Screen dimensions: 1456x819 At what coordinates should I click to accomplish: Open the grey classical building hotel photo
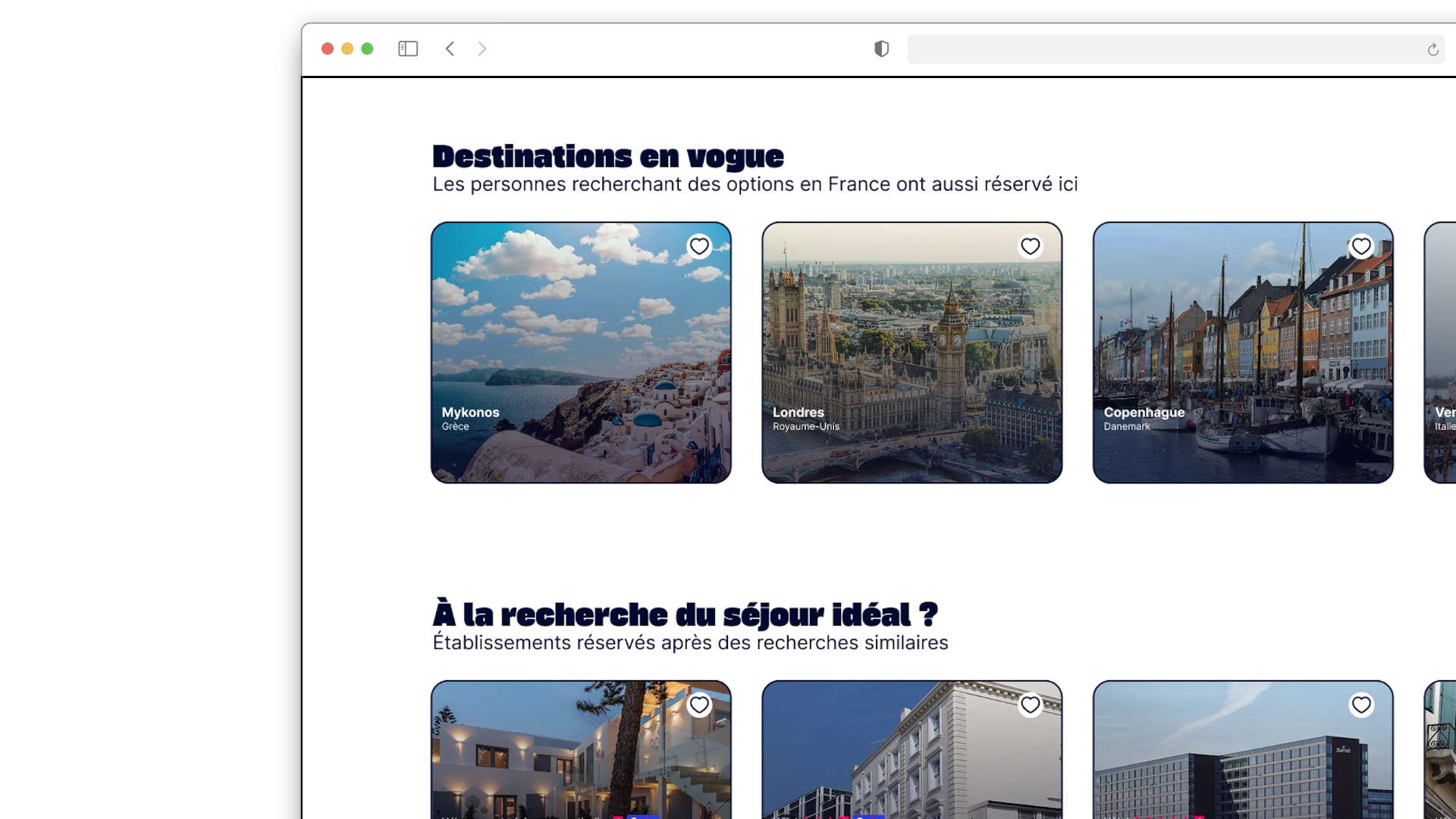pyautogui.click(x=912, y=749)
